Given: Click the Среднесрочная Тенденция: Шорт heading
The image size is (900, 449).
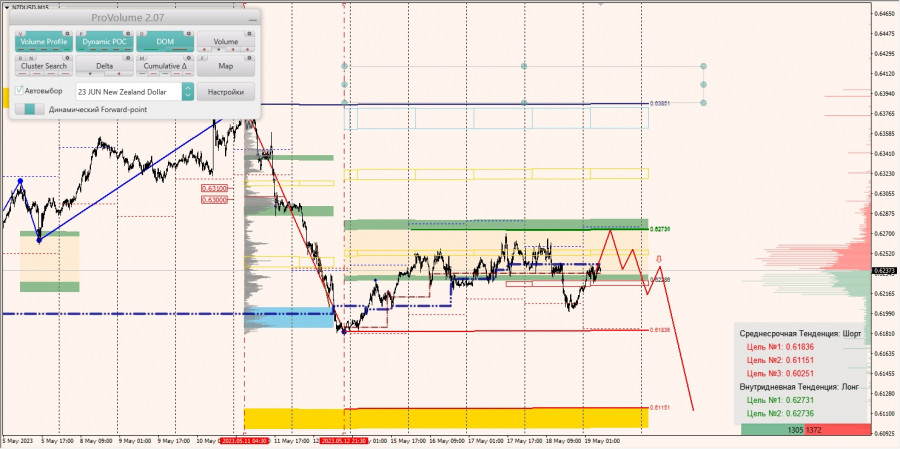Looking at the screenshot, I should point(801,334).
